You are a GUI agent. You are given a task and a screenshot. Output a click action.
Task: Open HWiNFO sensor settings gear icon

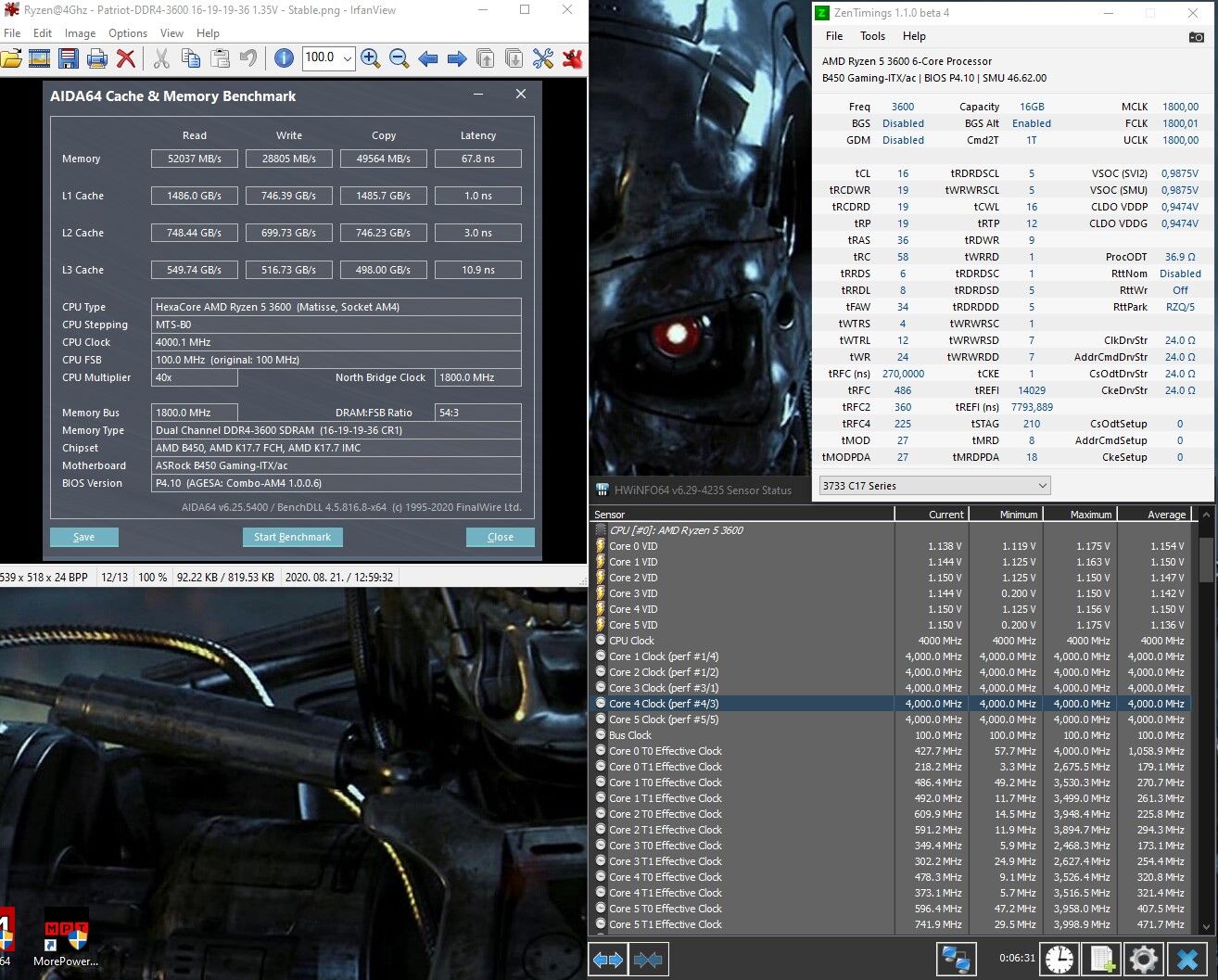[1143, 959]
